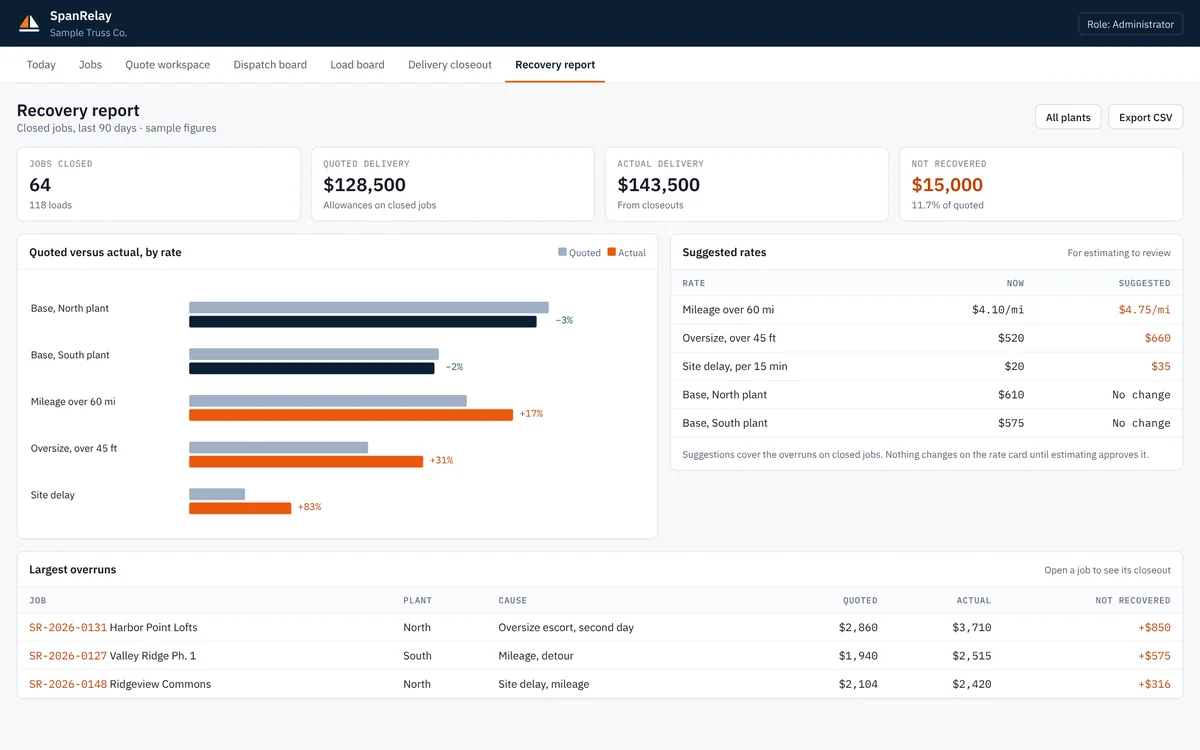Click the $575 Base, South plant rate
The width and height of the screenshot is (1200, 750).
point(1011,423)
